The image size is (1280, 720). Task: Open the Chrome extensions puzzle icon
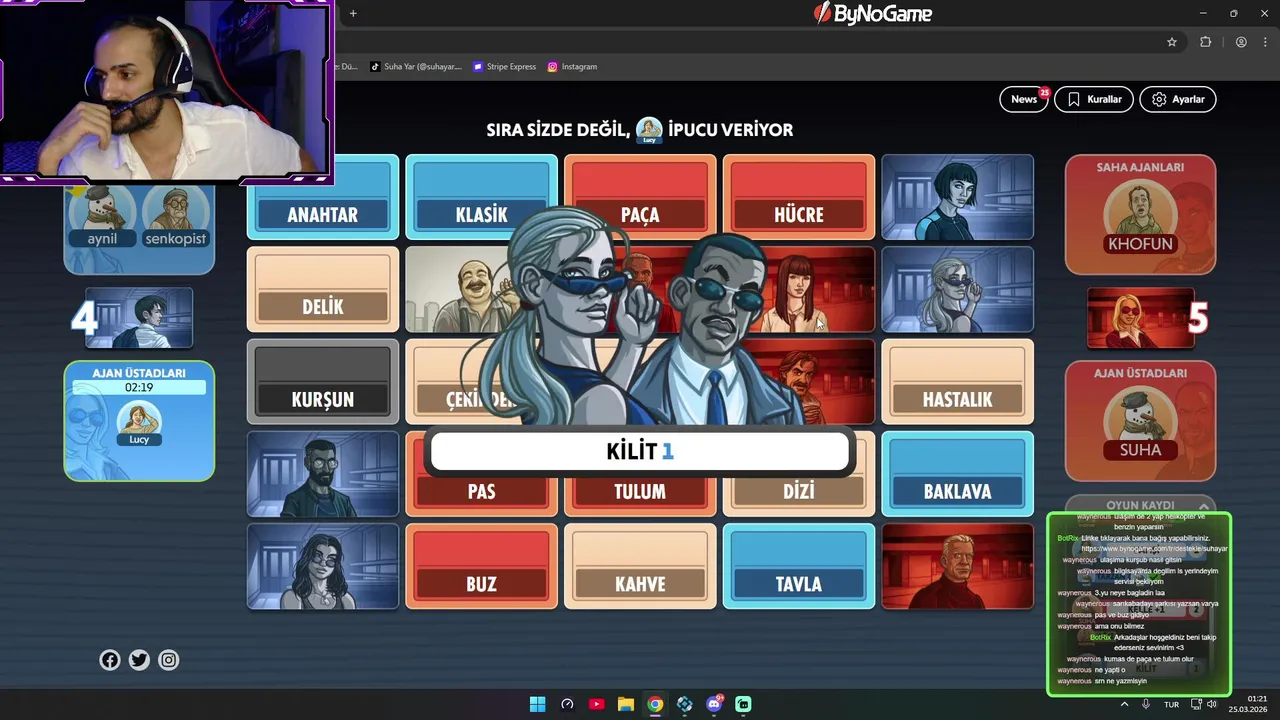pos(1205,42)
